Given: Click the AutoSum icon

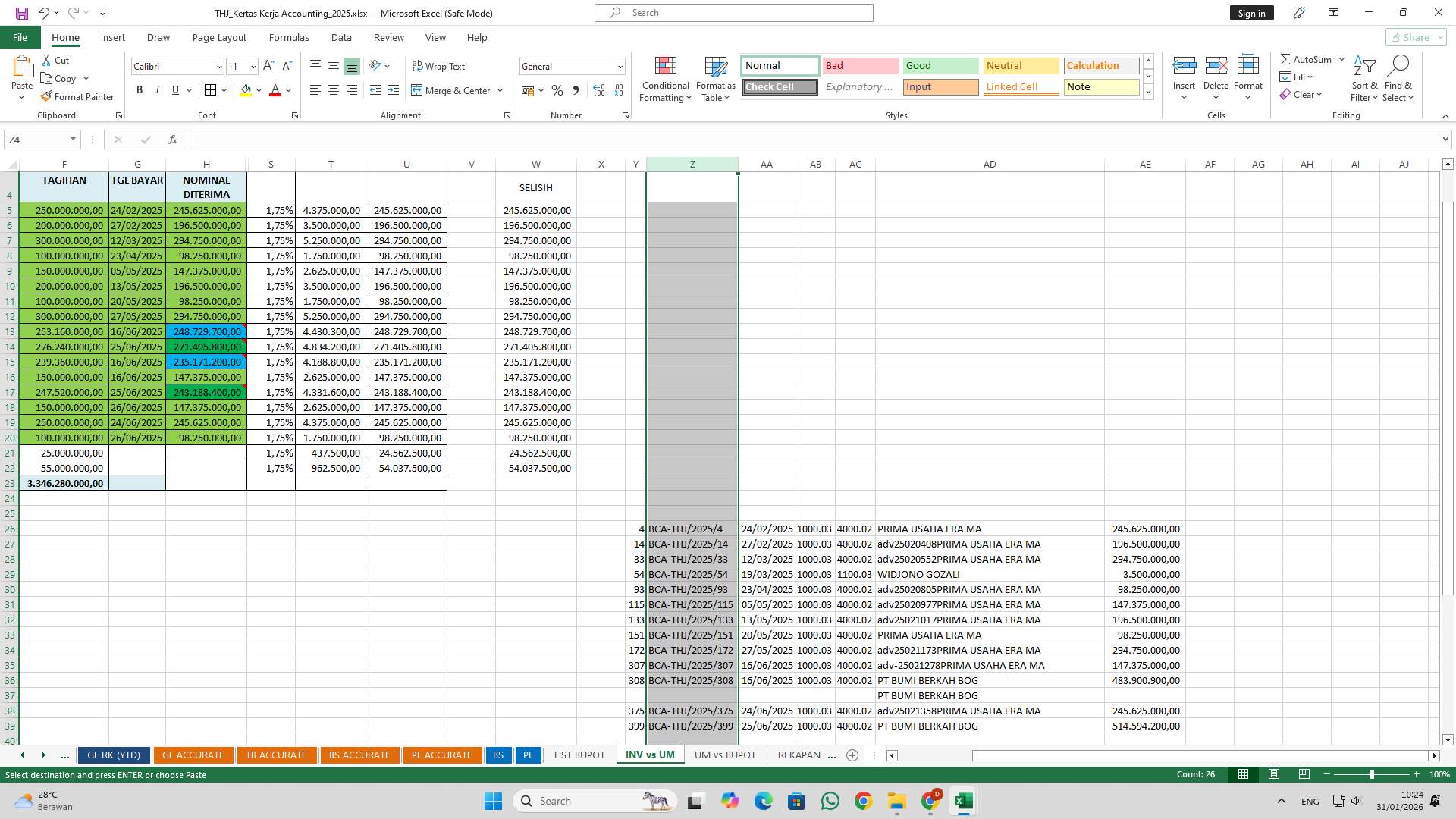Looking at the screenshot, I should (1306, 58).
